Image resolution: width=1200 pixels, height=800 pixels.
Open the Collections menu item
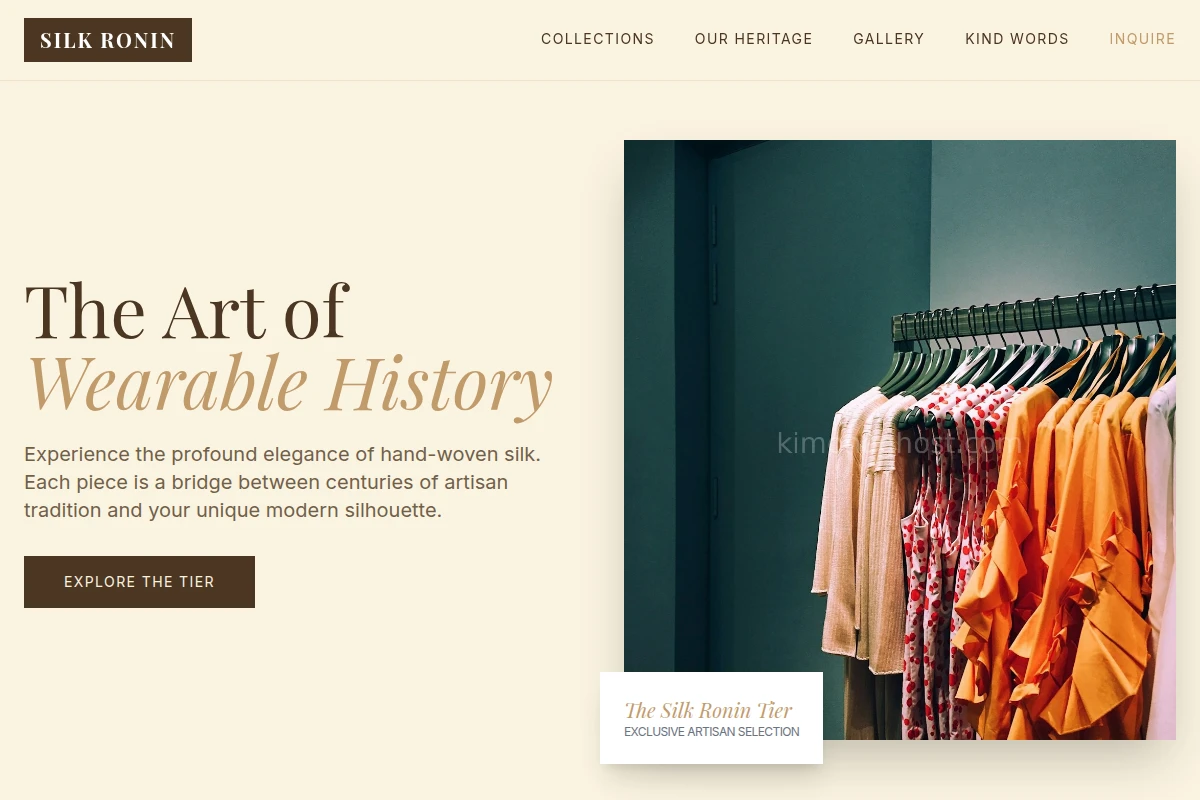(597, 39)
